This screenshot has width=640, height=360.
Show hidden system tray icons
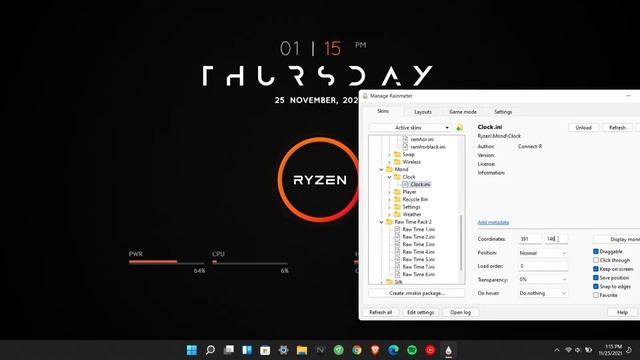(557, 350)
